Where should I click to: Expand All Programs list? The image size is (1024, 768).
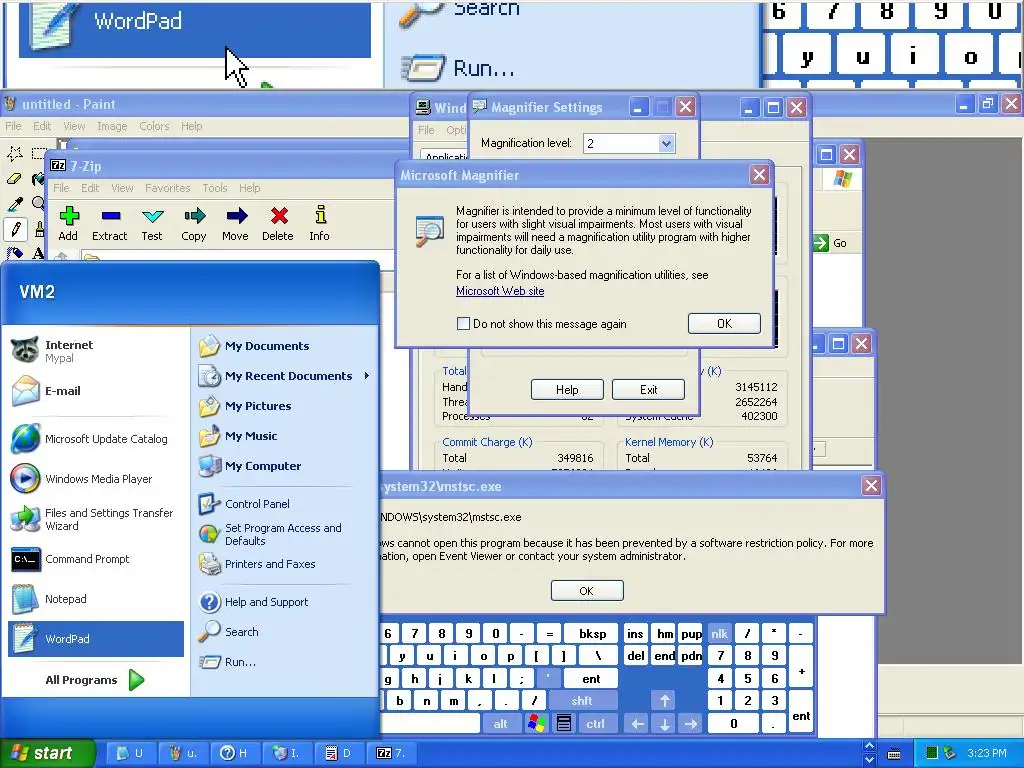95,680
